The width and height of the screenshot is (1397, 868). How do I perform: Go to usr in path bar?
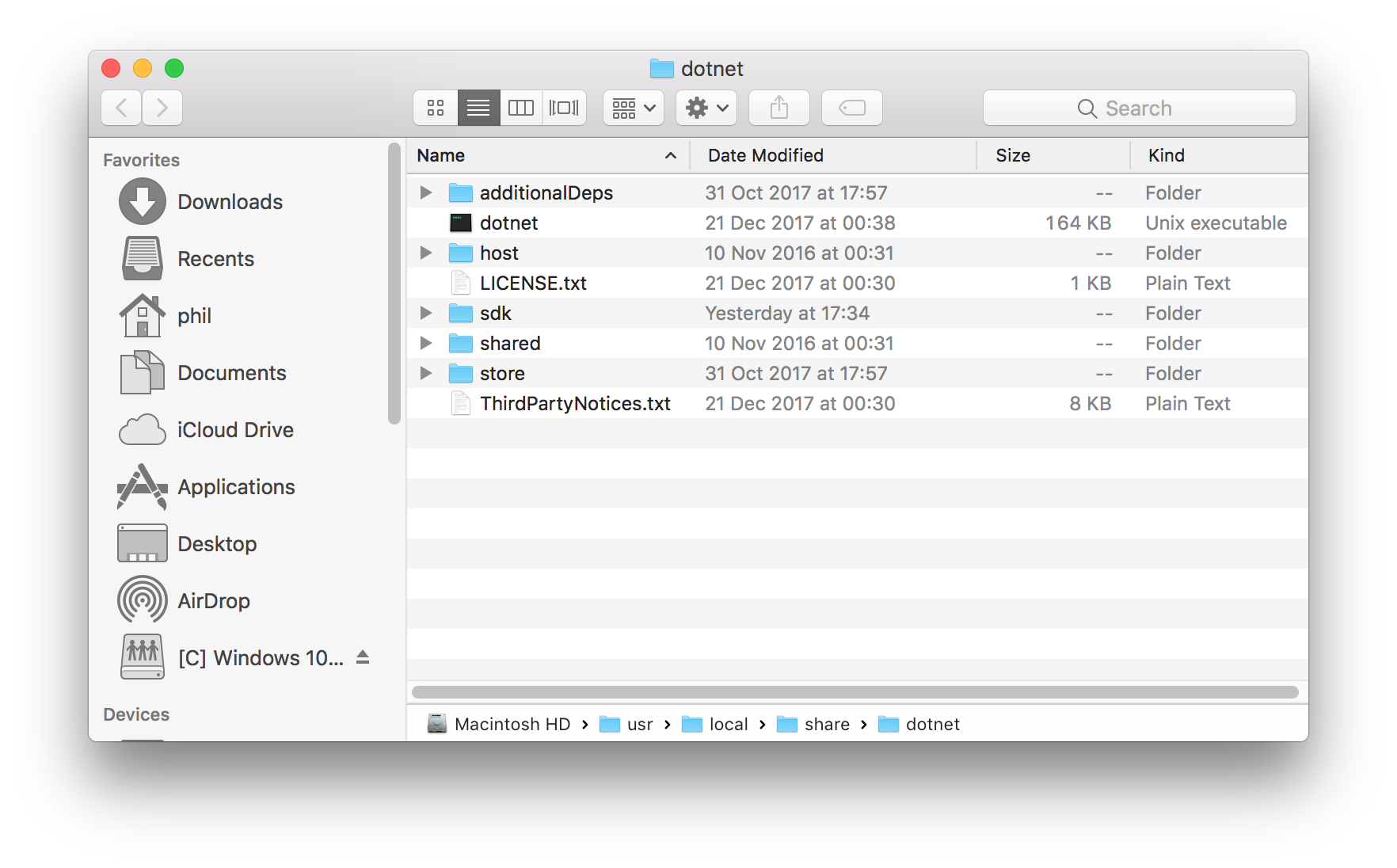pyautogui.click(x=638, y=724)
